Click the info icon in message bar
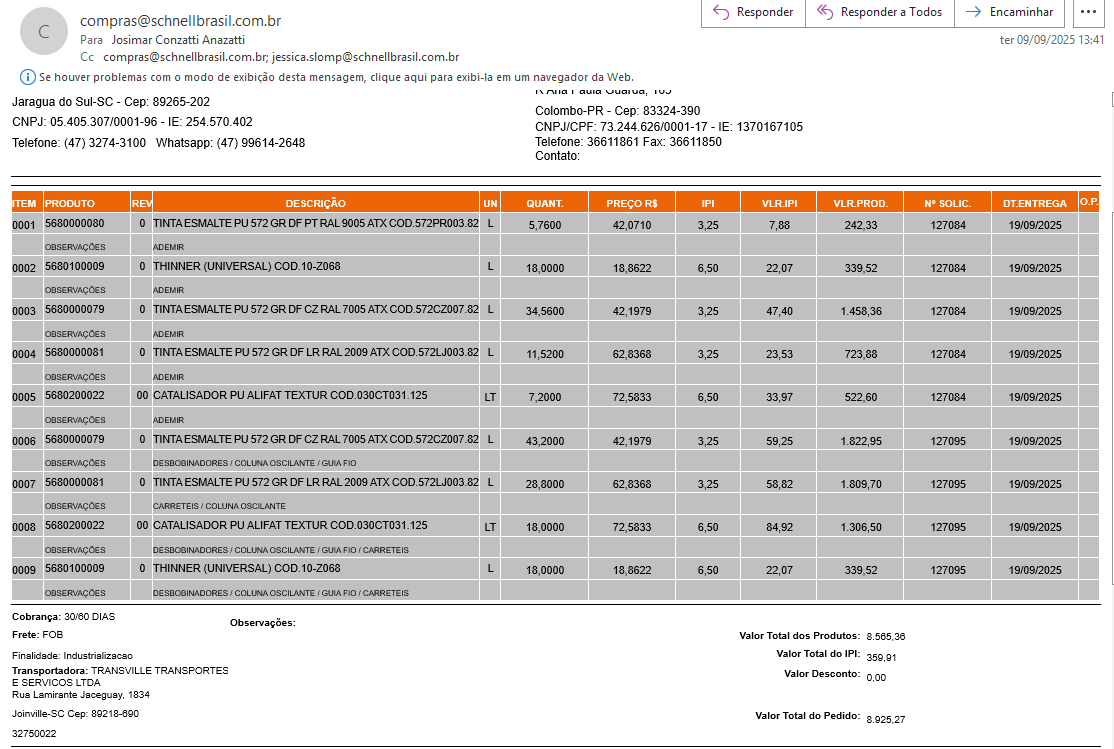This screenshot has height=749, width=1114. (x=27, y=77)
